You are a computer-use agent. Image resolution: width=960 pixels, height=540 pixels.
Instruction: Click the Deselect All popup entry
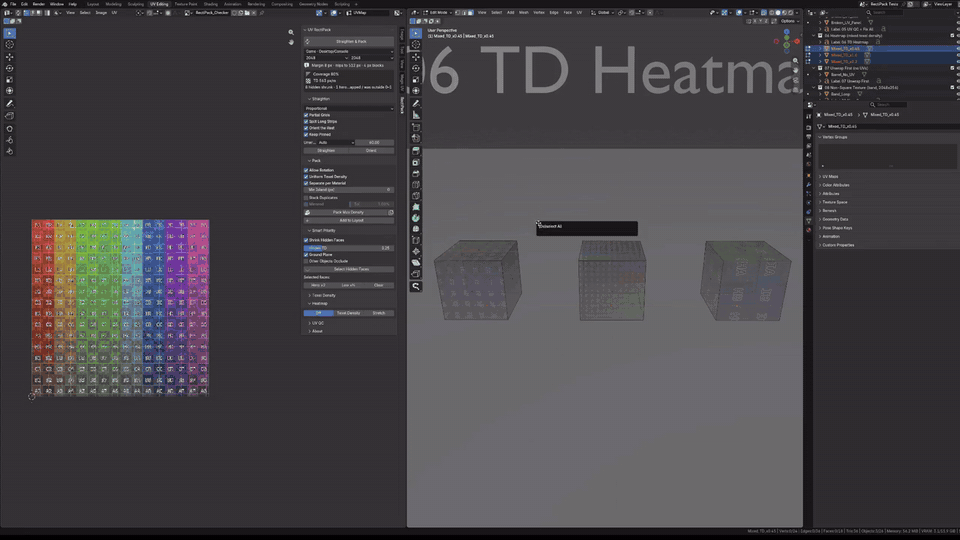pyautogui.click(x=587, y=227)
